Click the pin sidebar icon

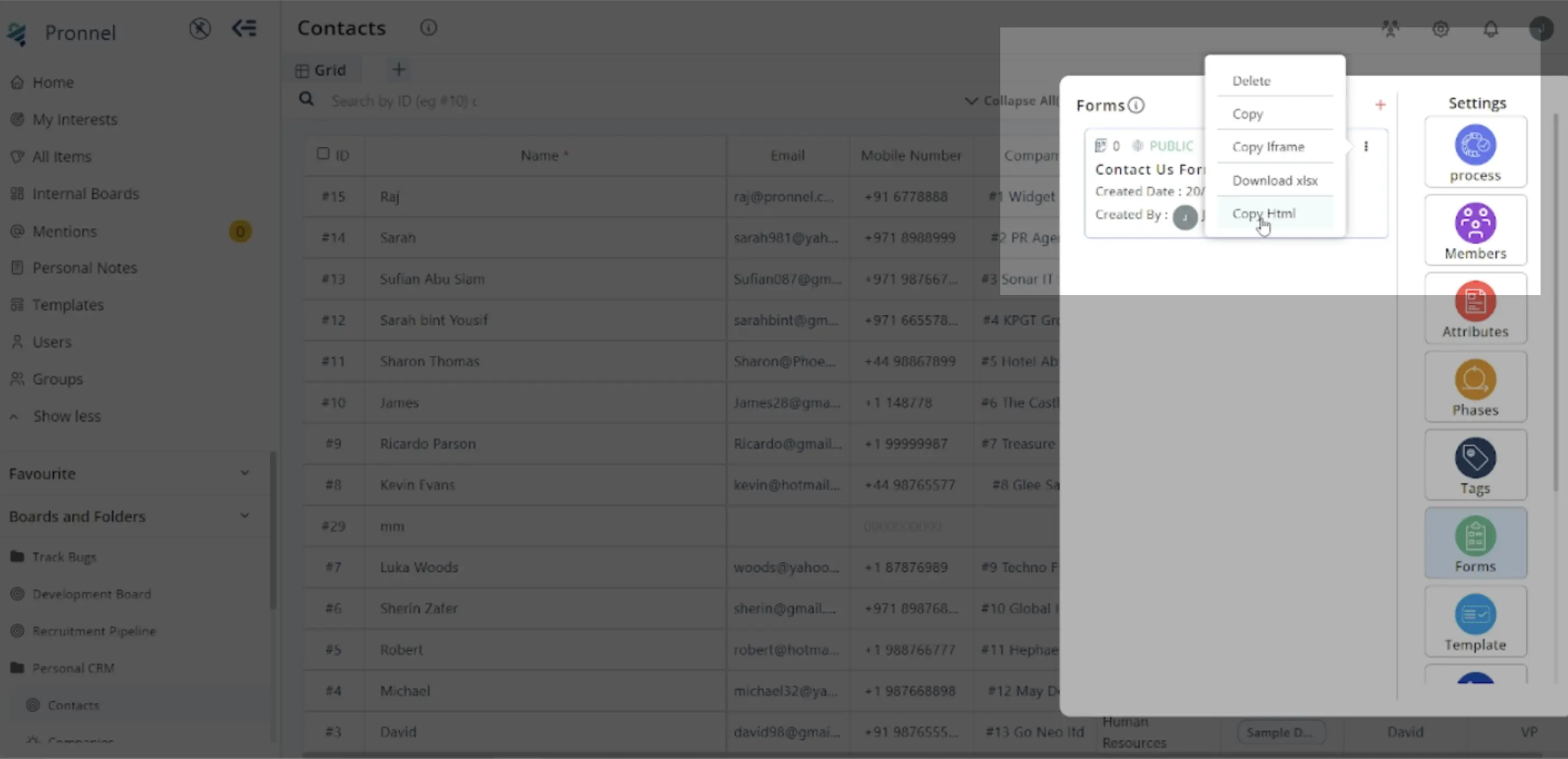pyautogui.click(x=200, y=29)
